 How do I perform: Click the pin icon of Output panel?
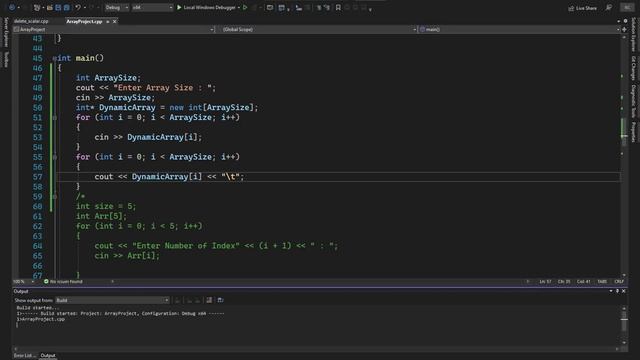617,291
